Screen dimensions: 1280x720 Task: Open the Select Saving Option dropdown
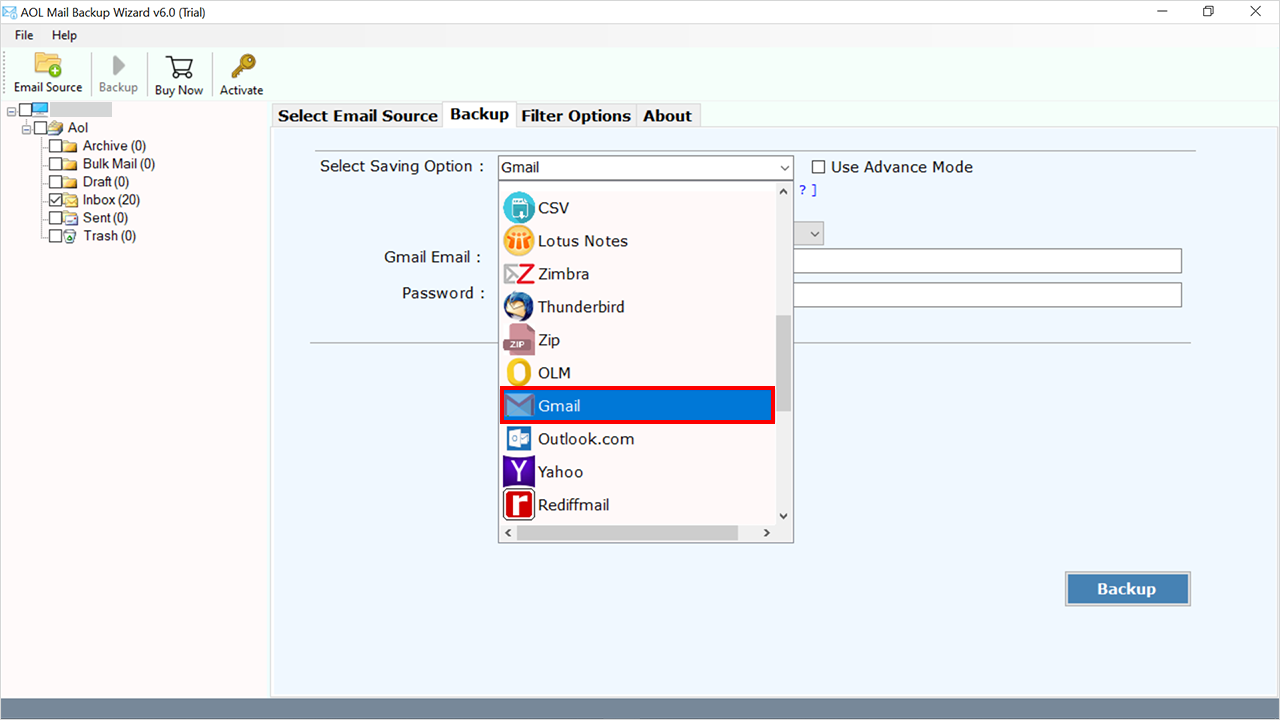pyautogui.click(x=645, y=168)
